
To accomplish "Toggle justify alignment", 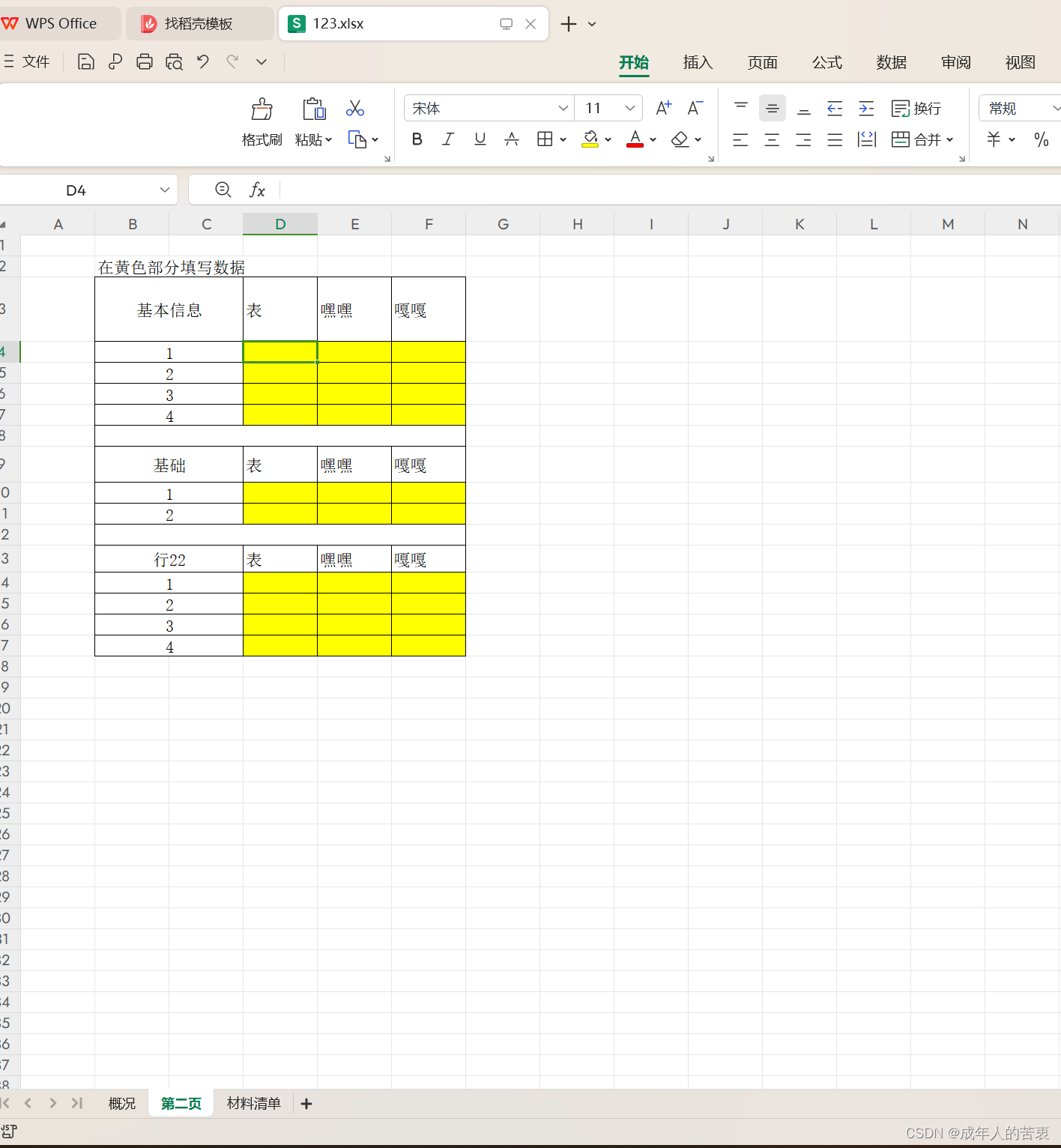I will [x=835, y=139].
